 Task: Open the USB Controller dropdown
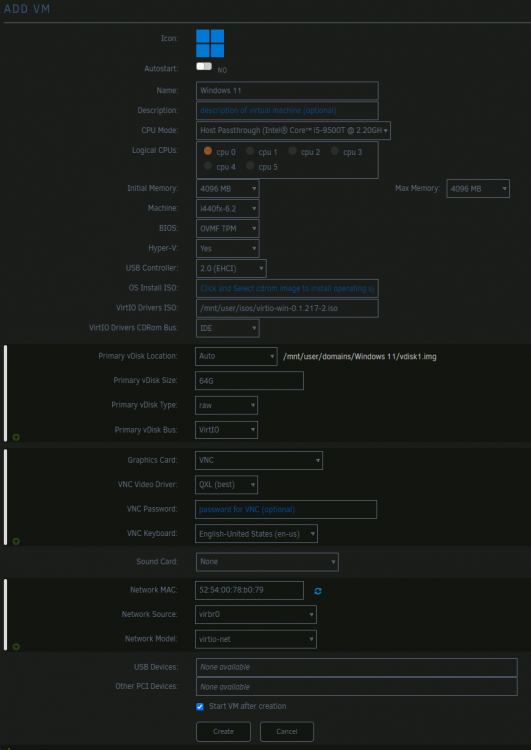pyautogui.click(x=231, y=268)
